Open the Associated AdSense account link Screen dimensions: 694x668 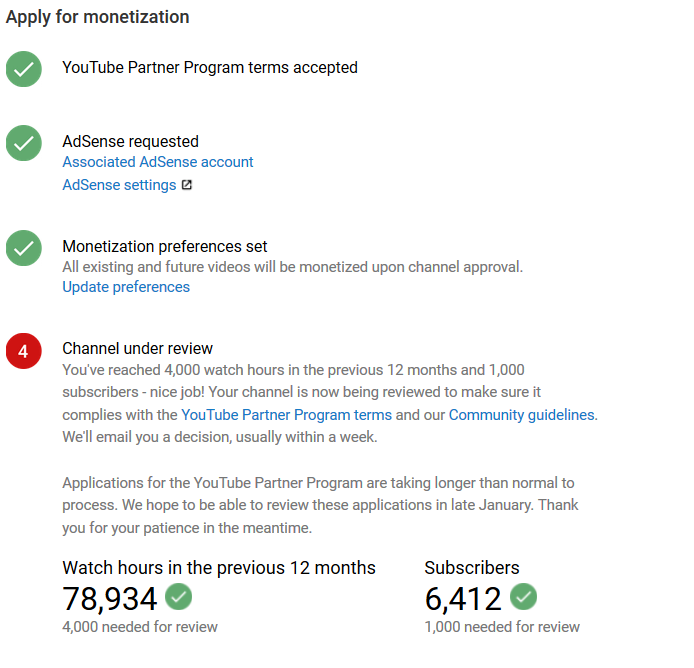(158, 162)
